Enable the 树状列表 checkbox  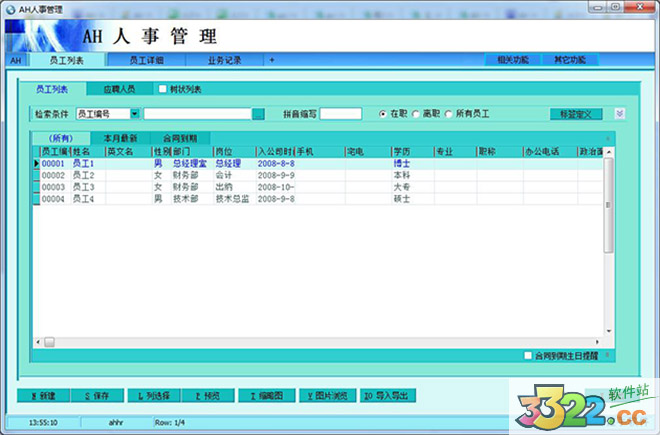163,89
